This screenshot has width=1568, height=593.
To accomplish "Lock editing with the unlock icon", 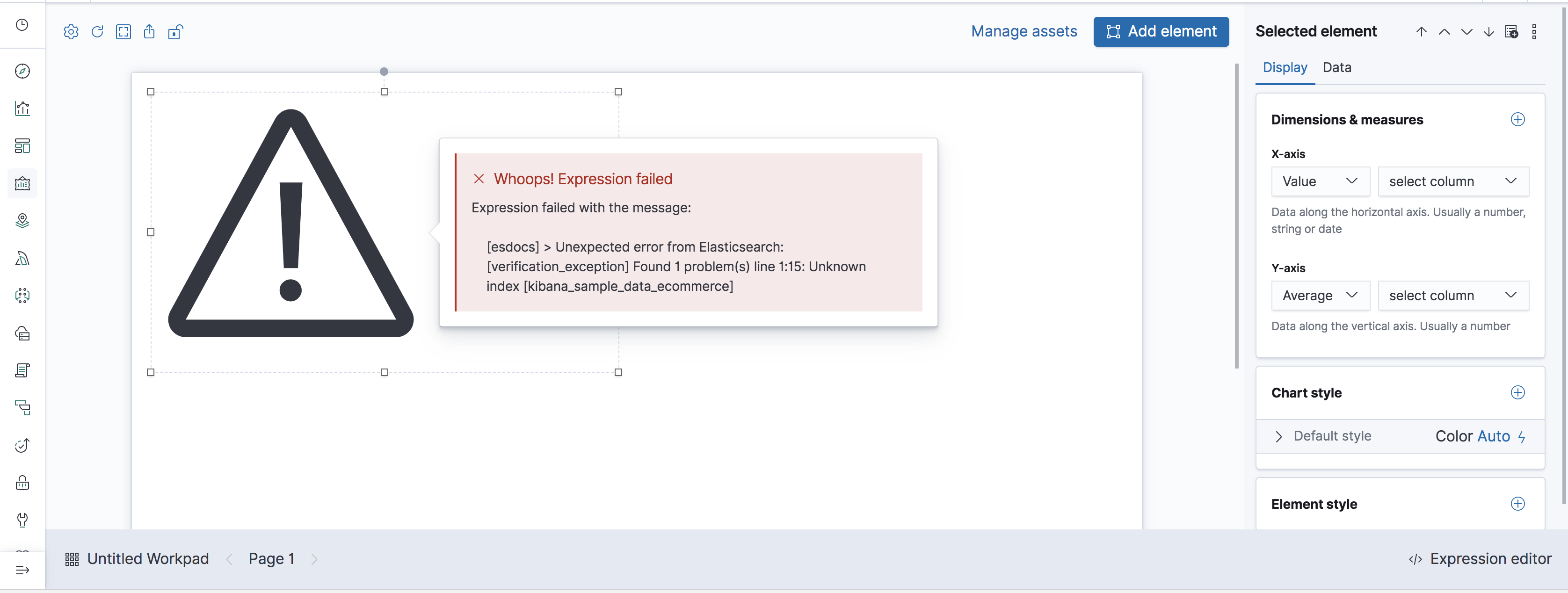I will tap(176, 32).
